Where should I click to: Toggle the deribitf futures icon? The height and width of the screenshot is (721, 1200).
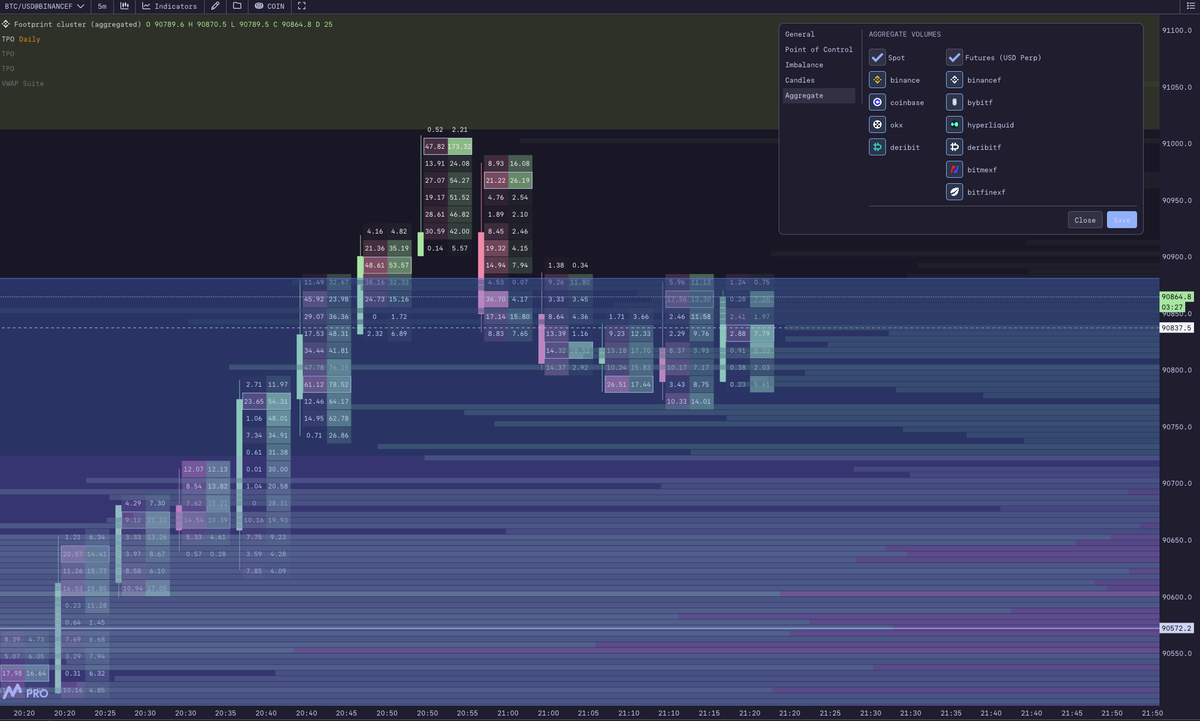click(x=955, y=147)
